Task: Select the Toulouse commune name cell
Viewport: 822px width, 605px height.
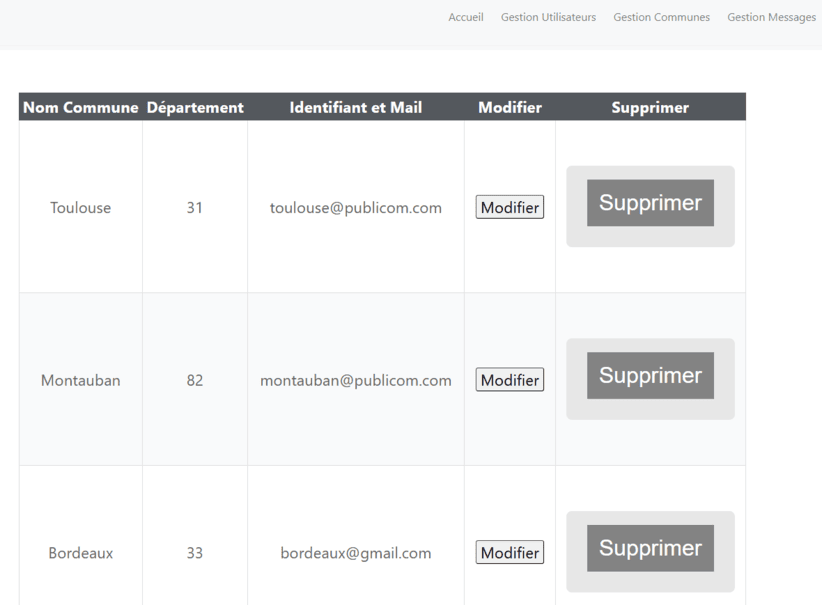Action: (x=81, y=208)
